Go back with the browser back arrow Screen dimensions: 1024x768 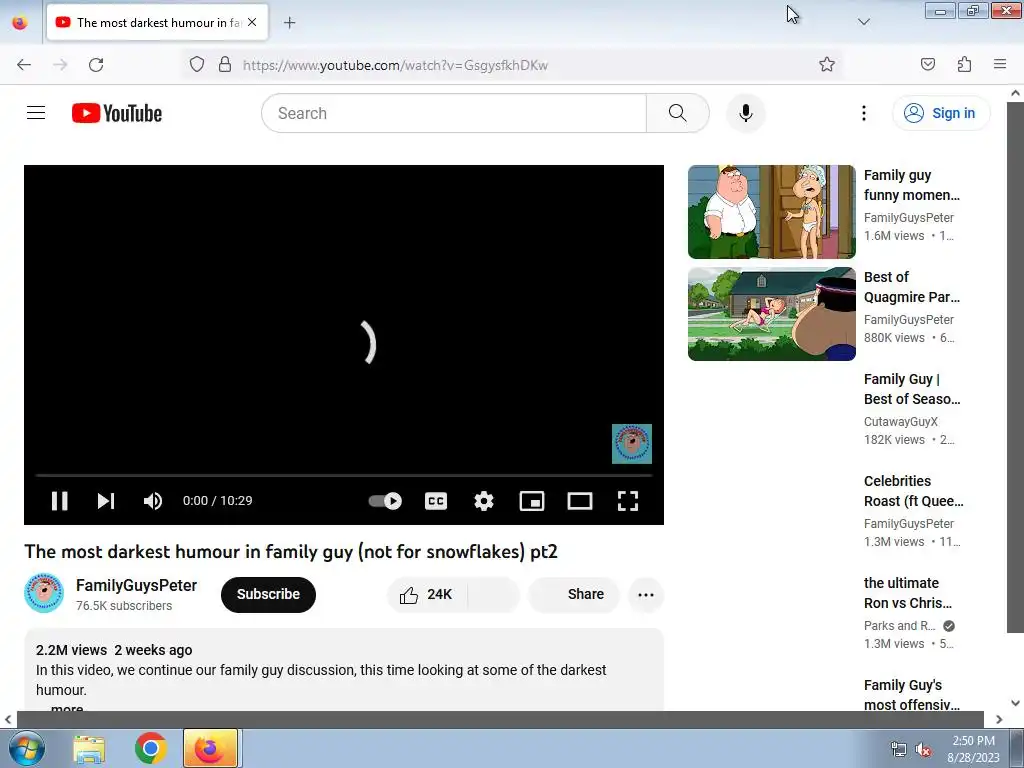pyautogui.click(x=24, y=65)
